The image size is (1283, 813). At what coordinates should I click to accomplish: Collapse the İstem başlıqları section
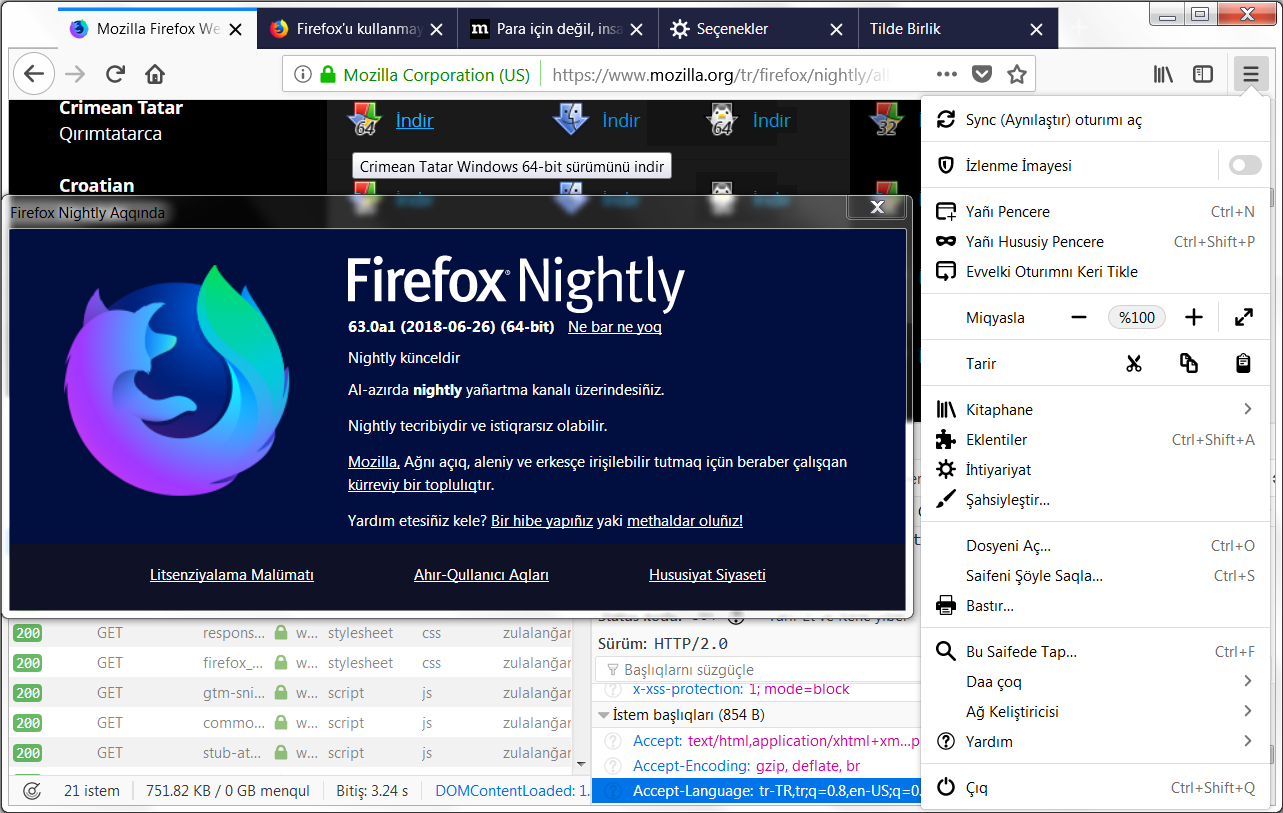coord(604,715)
